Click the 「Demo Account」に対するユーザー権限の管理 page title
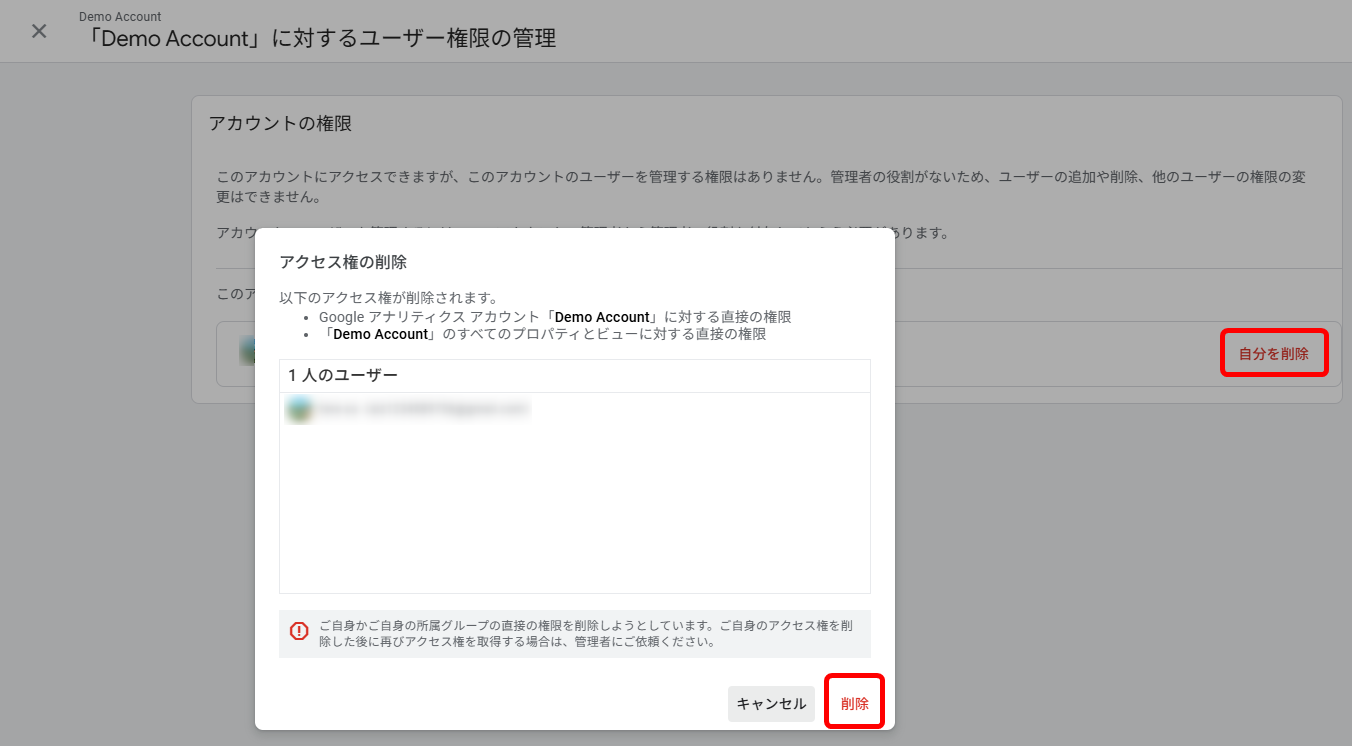The width and height of the screenshot is (1352, 746). click(317, 39)
